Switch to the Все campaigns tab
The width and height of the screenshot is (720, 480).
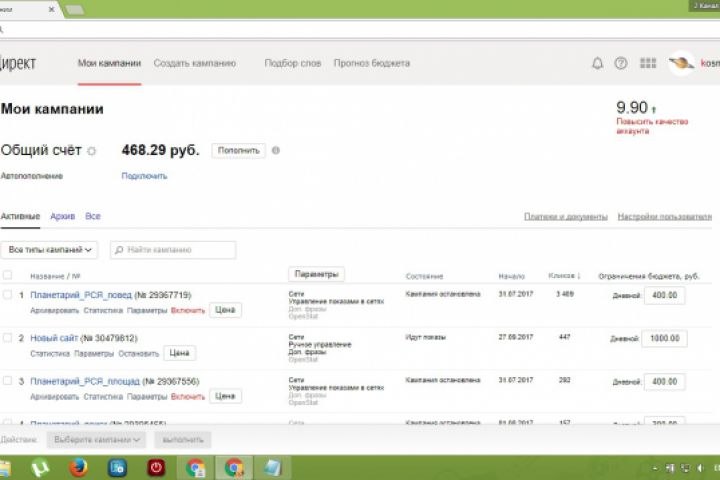point(93,216)
